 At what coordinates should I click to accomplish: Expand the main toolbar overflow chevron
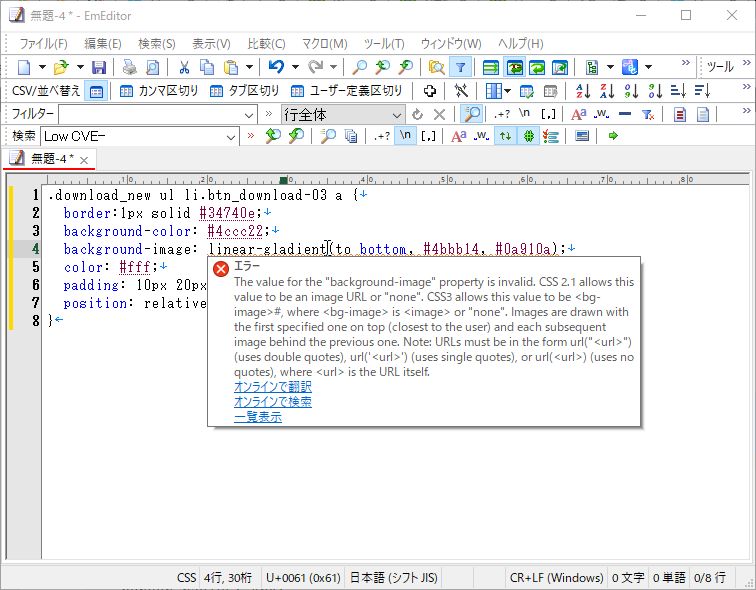pos(685,63)
